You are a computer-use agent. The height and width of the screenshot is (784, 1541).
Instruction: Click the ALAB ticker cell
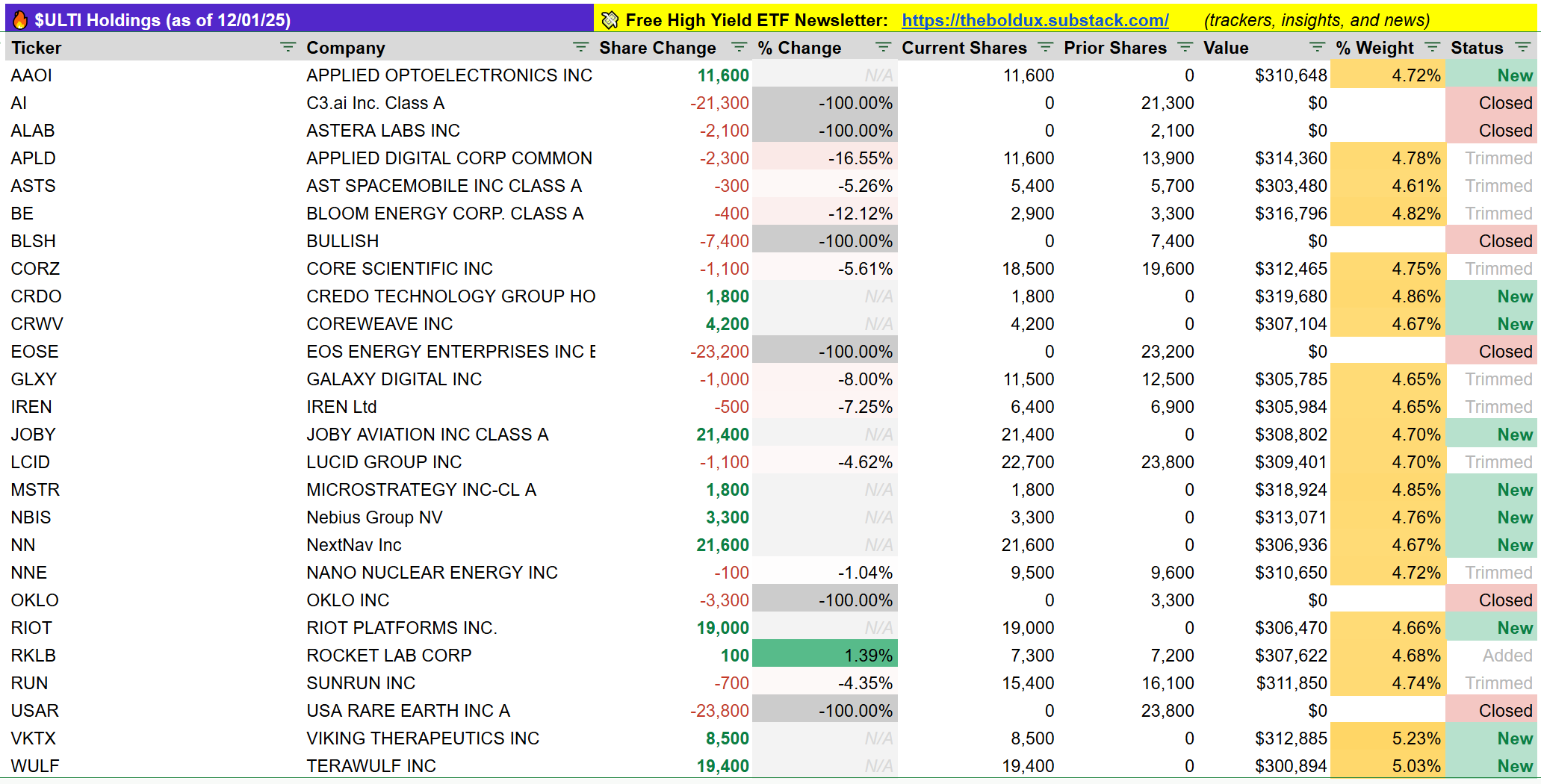pos(152,131)
